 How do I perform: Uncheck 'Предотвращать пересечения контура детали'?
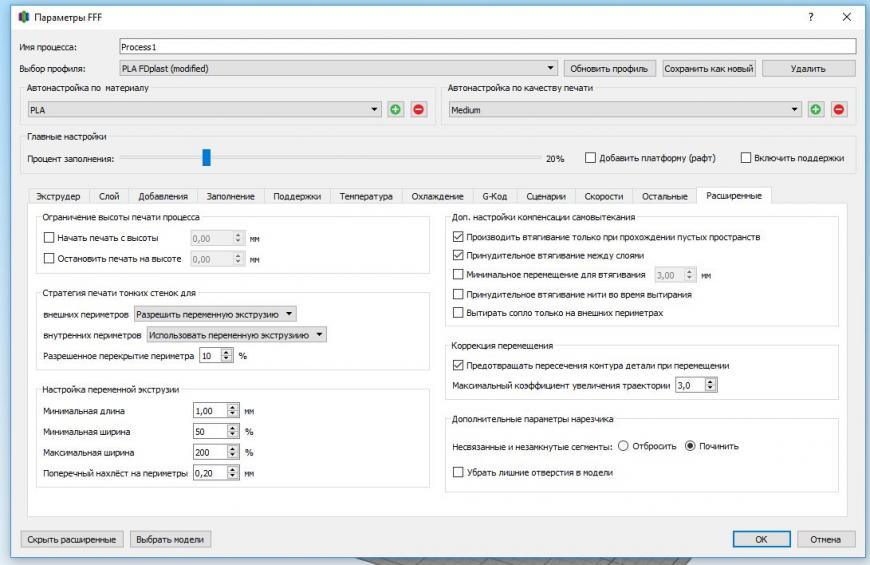click(x=458, y=365)
